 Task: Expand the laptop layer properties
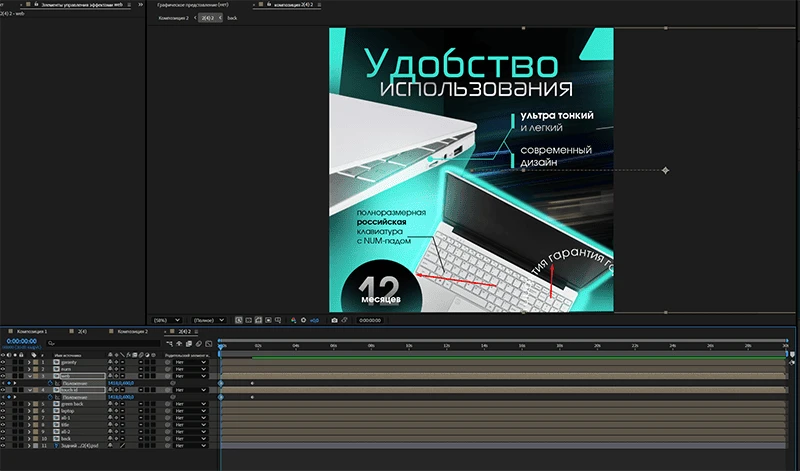click(29, 411)
